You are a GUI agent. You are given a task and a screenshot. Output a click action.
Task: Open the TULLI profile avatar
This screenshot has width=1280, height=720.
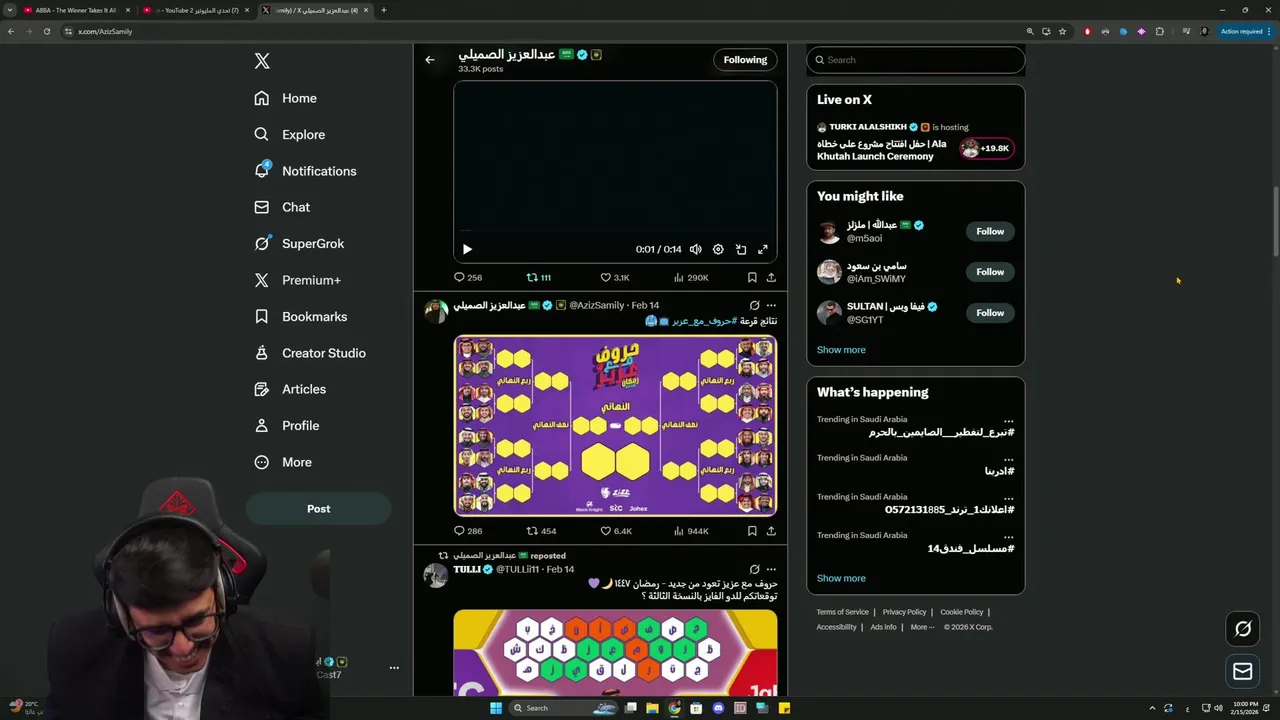(435, 575)
